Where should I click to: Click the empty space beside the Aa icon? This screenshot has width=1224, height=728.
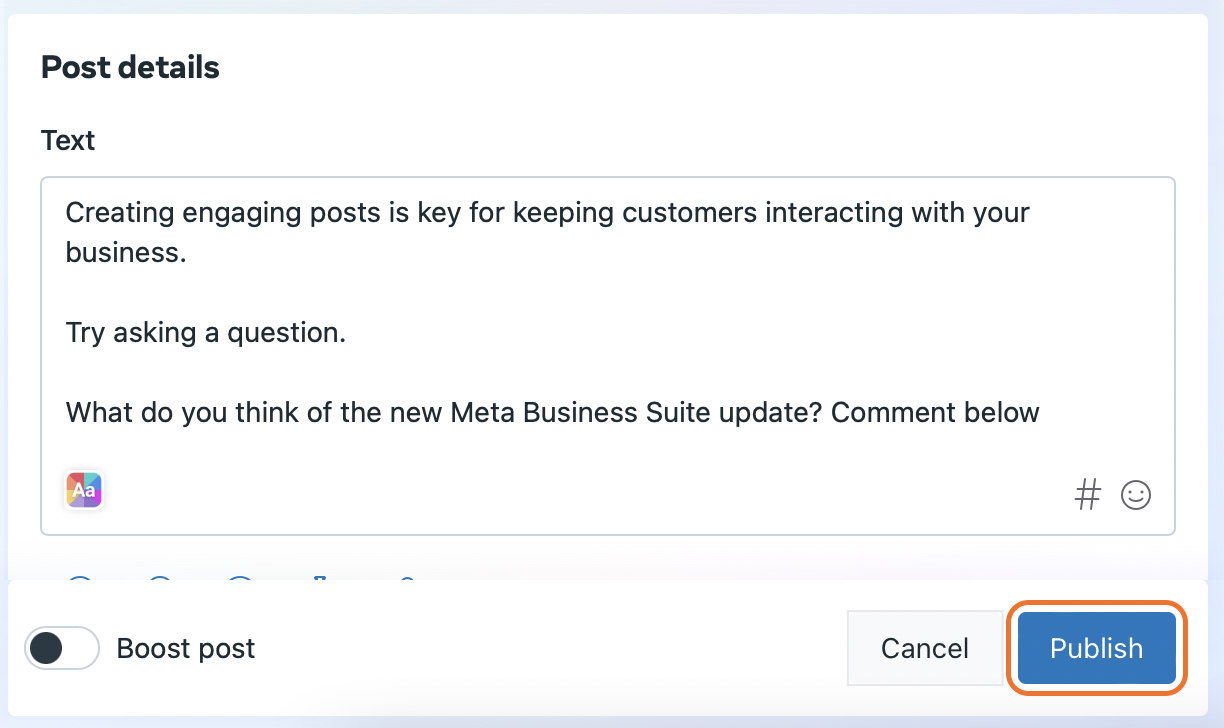tap(500, 491)
